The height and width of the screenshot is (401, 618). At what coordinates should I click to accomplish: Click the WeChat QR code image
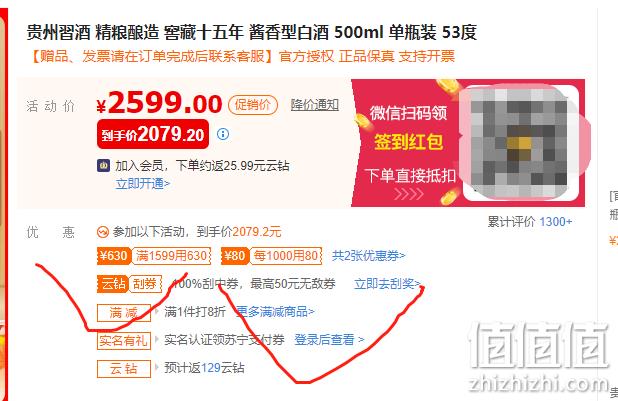tap(520, 143)
